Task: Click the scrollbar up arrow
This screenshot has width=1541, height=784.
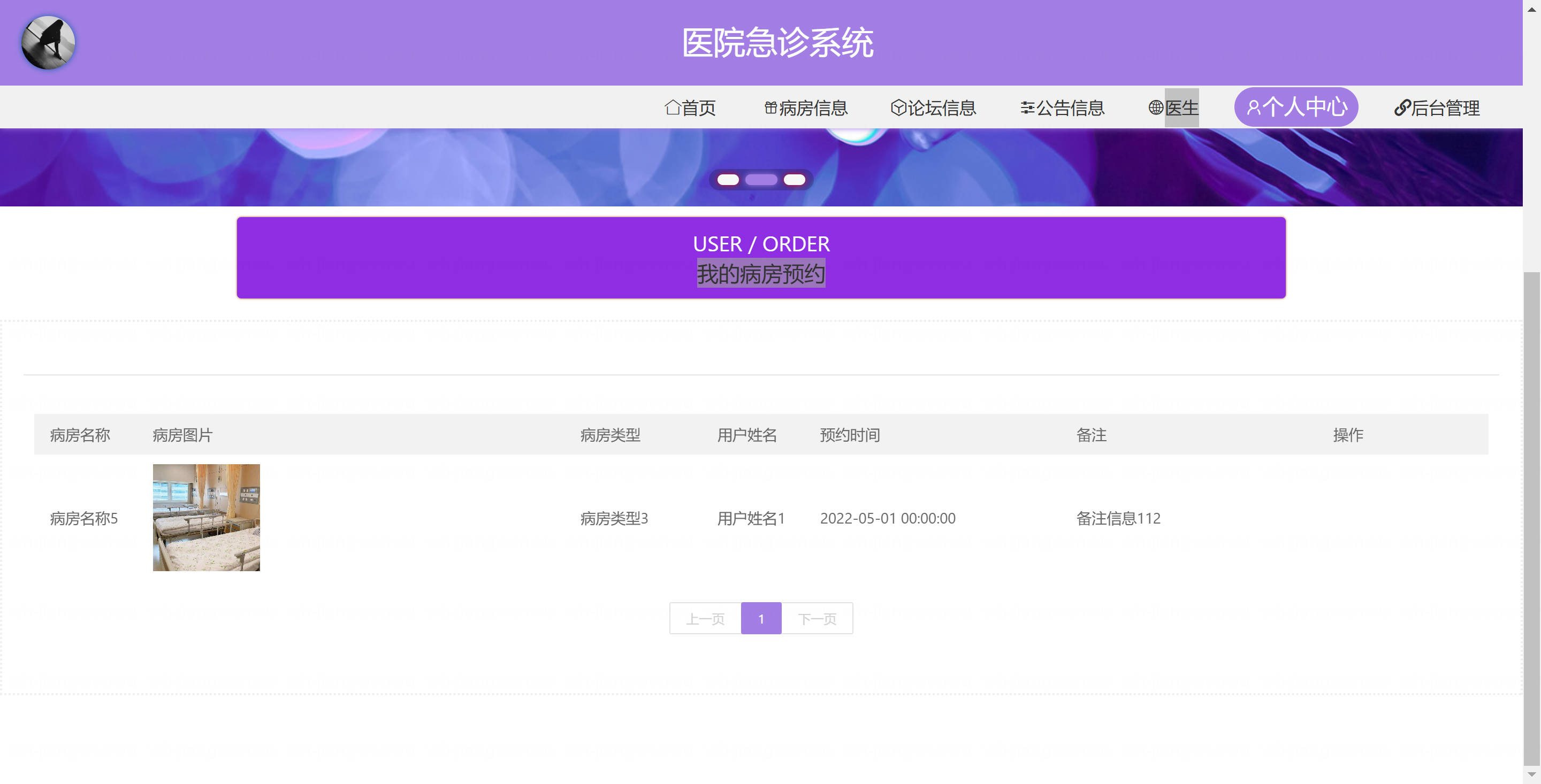Action: pos(1532,9)
